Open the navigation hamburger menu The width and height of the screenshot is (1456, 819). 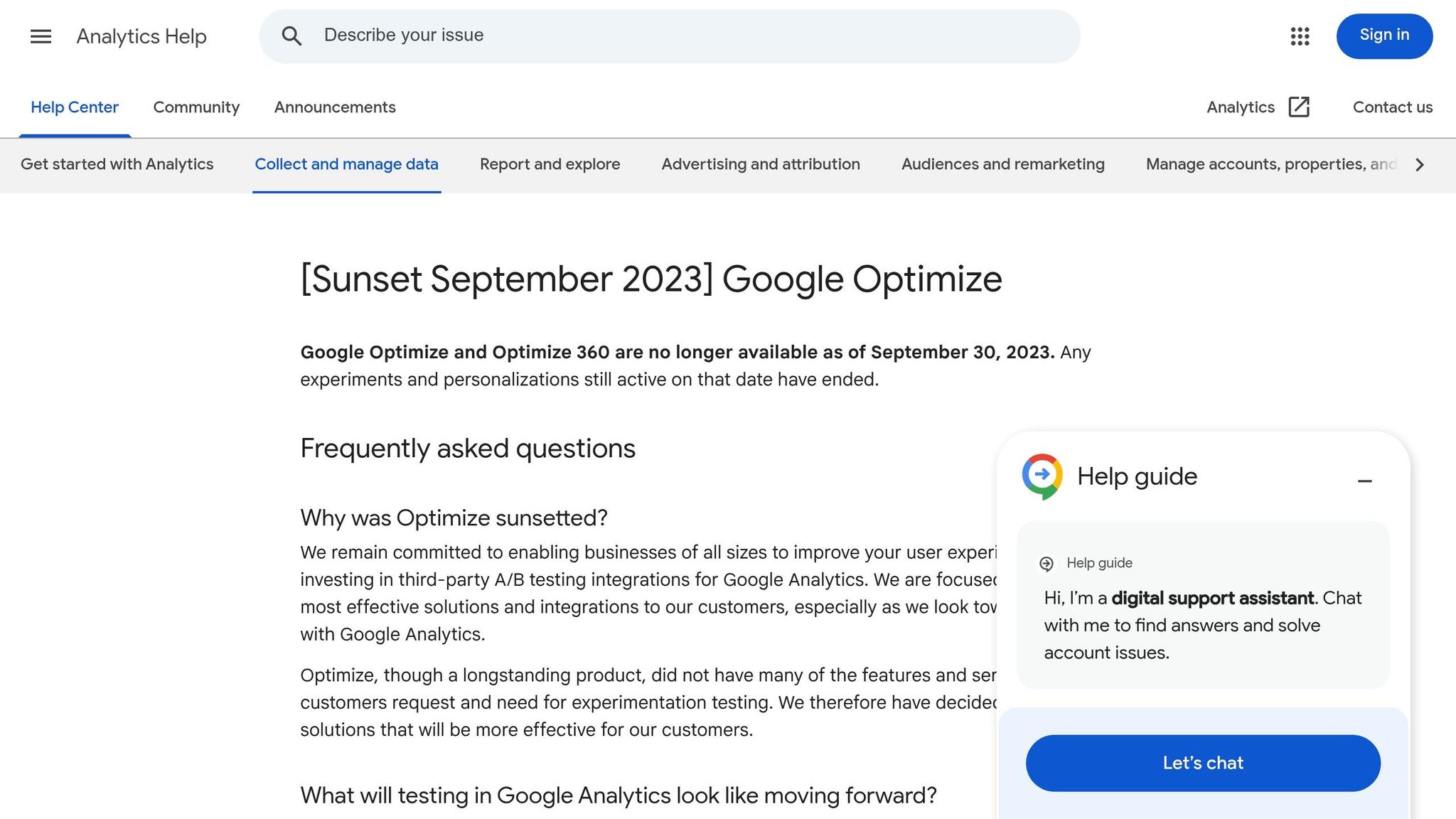click(41, 36)
